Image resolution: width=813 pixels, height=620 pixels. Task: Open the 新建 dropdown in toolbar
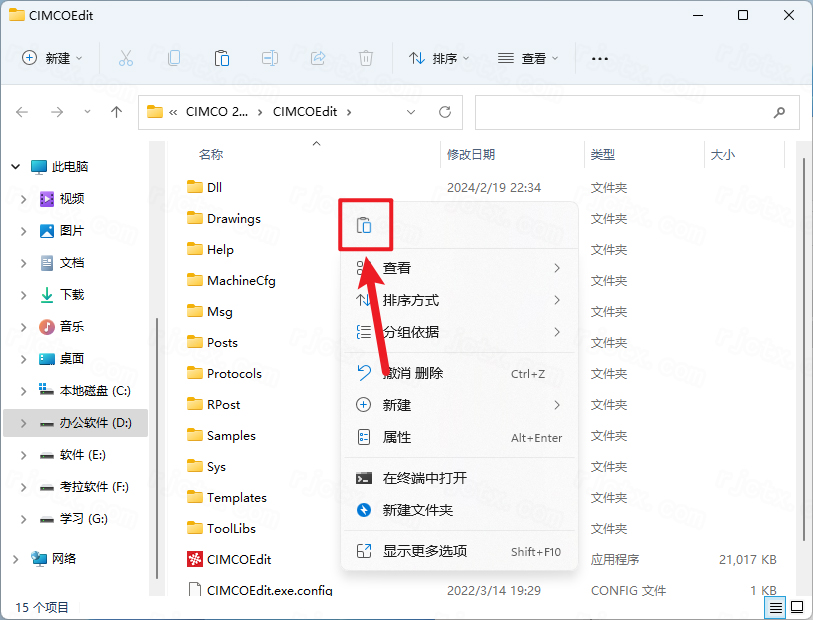coord(52,58)
